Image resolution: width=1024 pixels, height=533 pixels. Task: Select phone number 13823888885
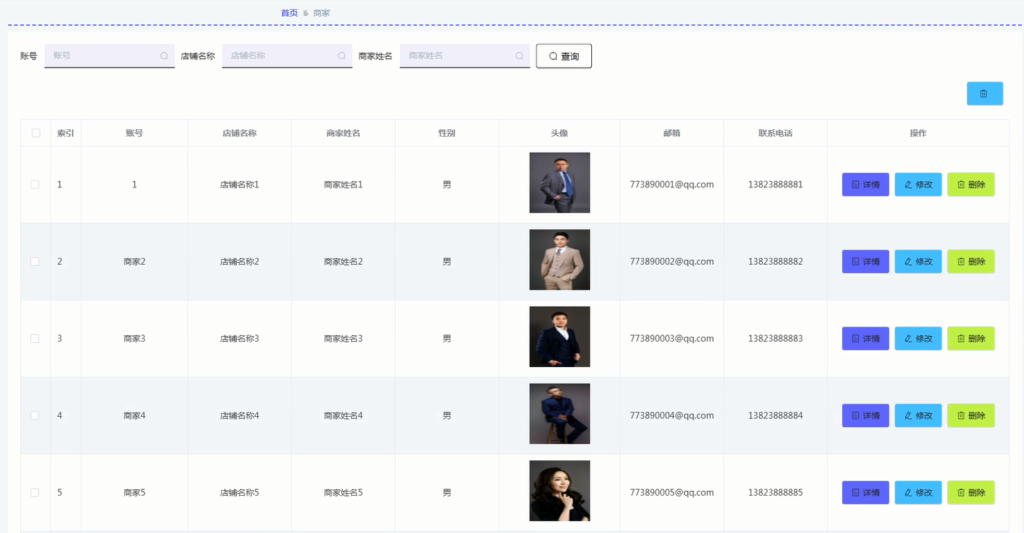click(x=775, y=493)
